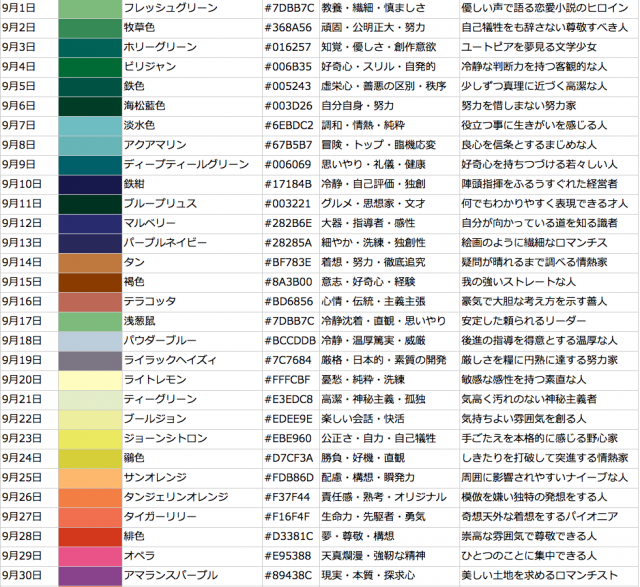Select the 9月25日 date cell
Viewport: 640px width, 587px height.
click(x=29, y=477)
